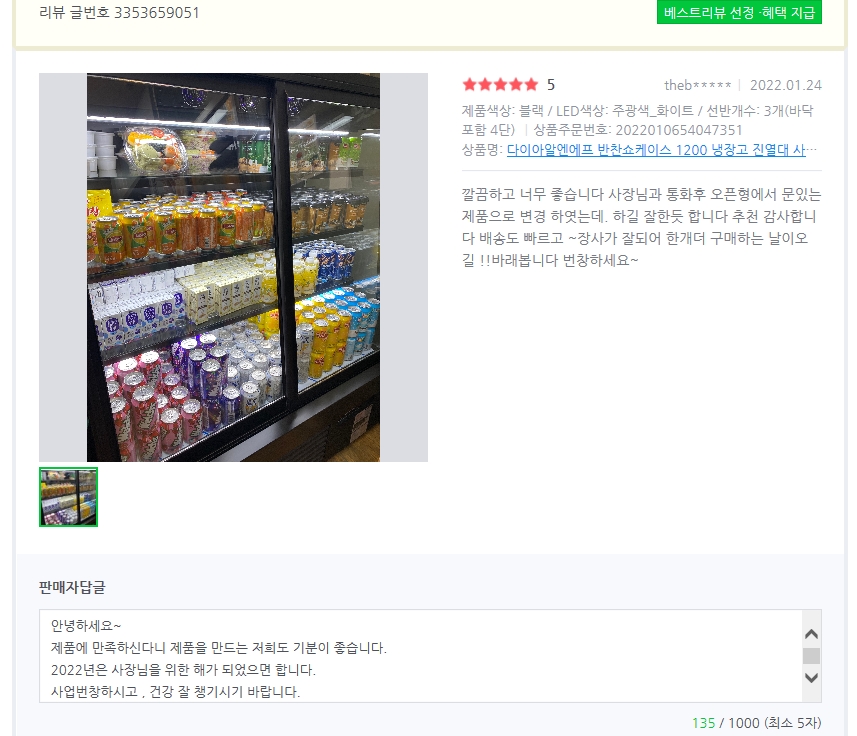Click the reviewer ID theb*****
The width and height of the screenshot is (857, 736).
click(x=697, y=85)
